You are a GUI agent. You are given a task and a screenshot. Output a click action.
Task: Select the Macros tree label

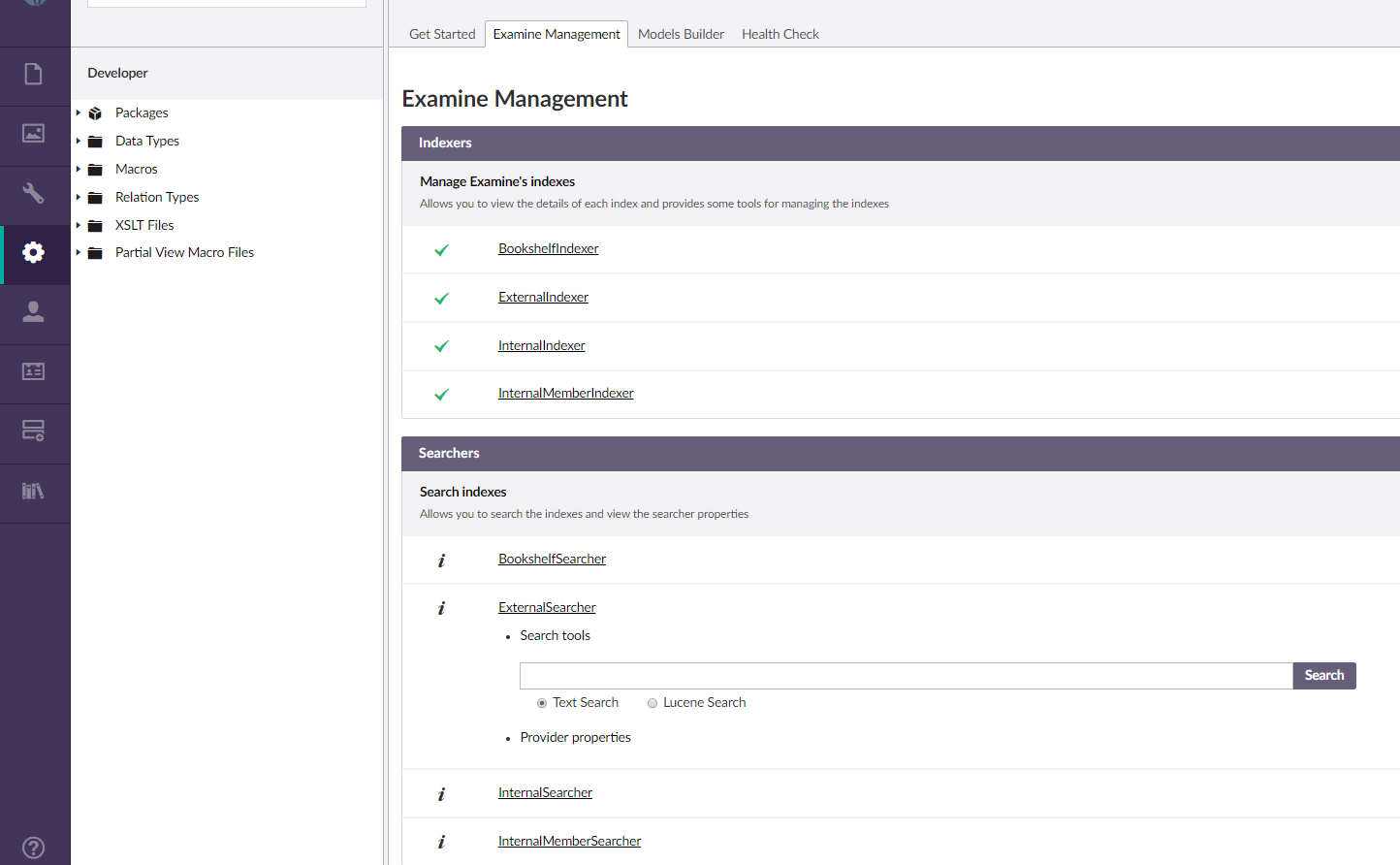click(x=137, y=169)
